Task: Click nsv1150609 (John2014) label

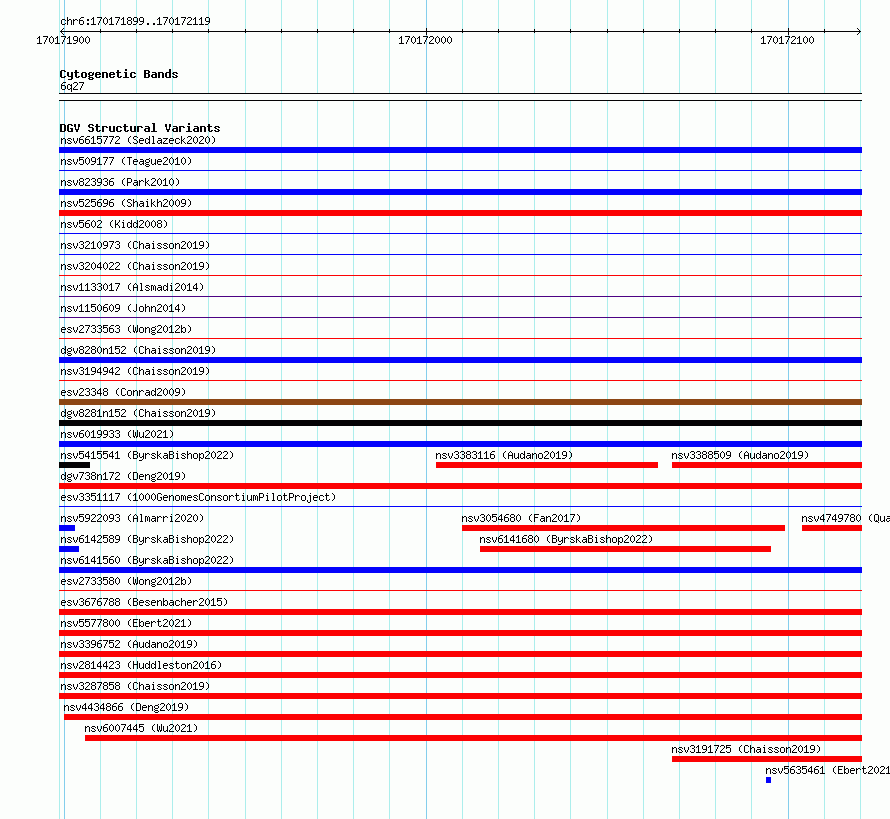Action: (x=123, y=308)
